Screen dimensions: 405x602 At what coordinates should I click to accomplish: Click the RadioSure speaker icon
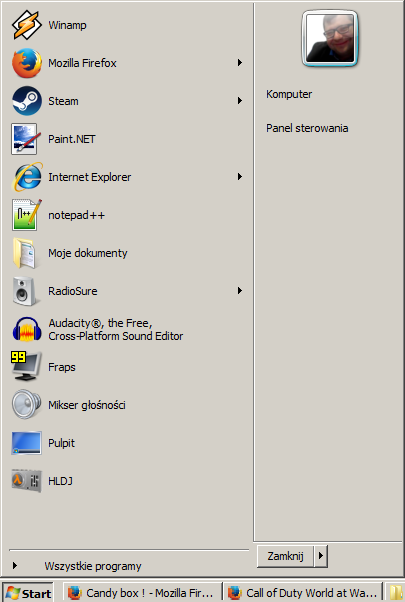pos(25,291)
